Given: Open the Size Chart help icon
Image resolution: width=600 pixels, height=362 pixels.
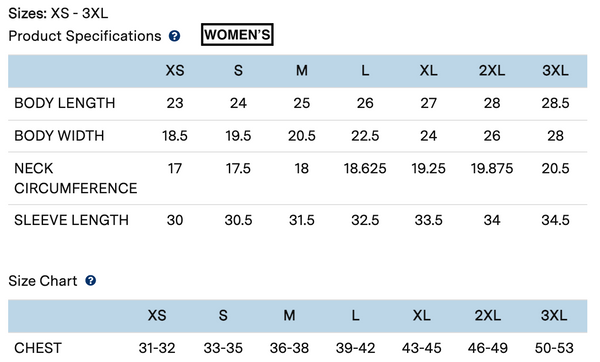Looking at the screenshot, I should coord(90,281).
